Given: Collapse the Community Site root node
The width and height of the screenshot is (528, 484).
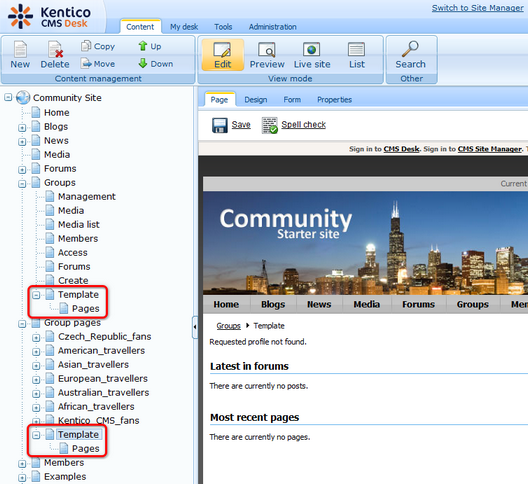Looking at the screenshot, I should click(8, 98).
